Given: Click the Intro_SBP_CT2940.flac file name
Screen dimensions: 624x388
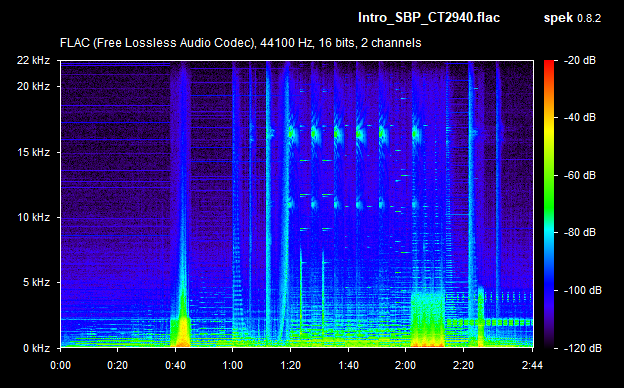Looking at the screenshot, I should coord(429,18).
